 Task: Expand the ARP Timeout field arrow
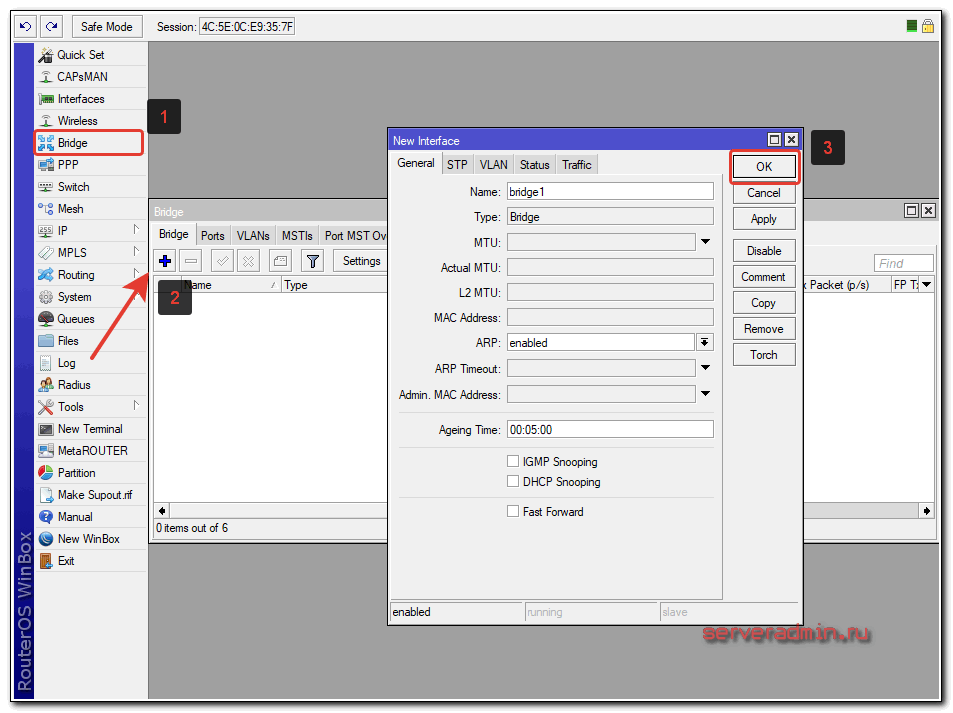click(x=705, y=368)
